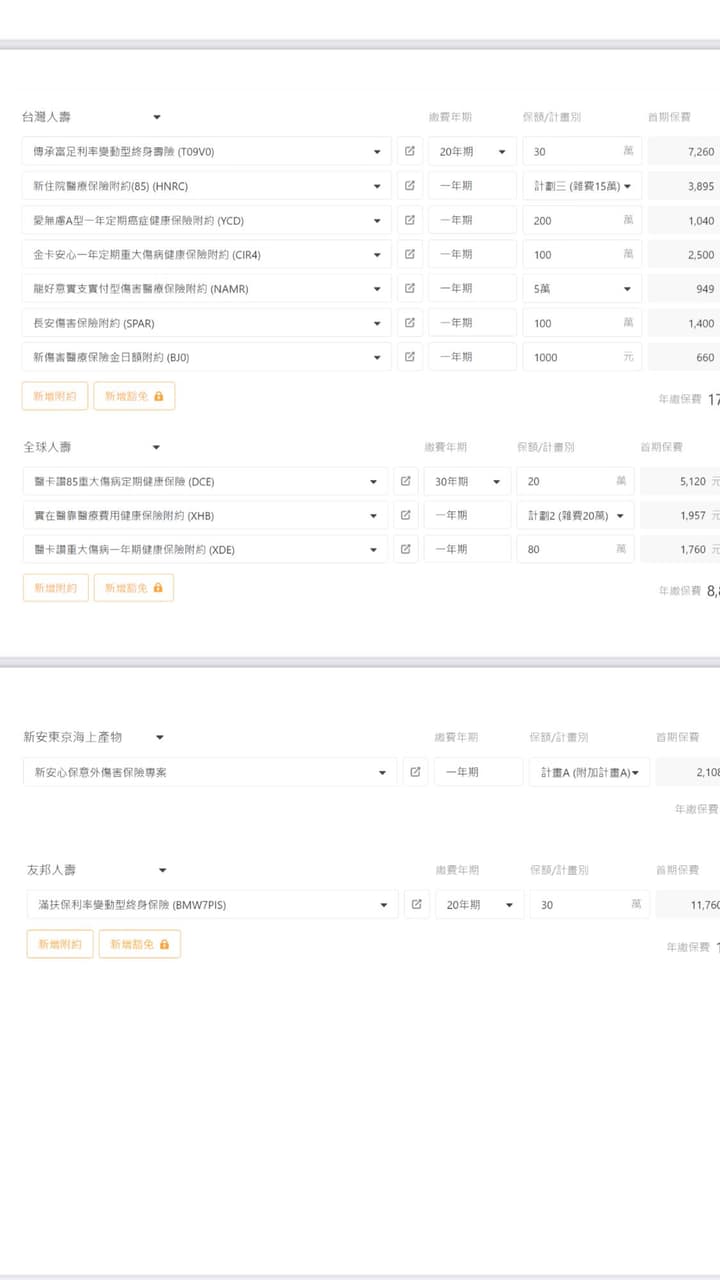Expand the 全球人壽 company dropdown
Screen dimensions: 720x1280
pyautogui.click(x=156, y=447)
